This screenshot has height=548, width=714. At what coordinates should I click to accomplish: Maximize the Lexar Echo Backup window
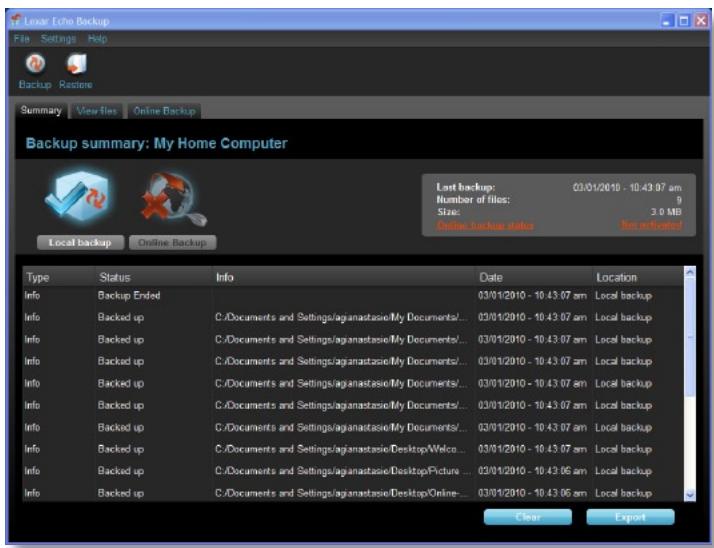click(x=684, y=20)
